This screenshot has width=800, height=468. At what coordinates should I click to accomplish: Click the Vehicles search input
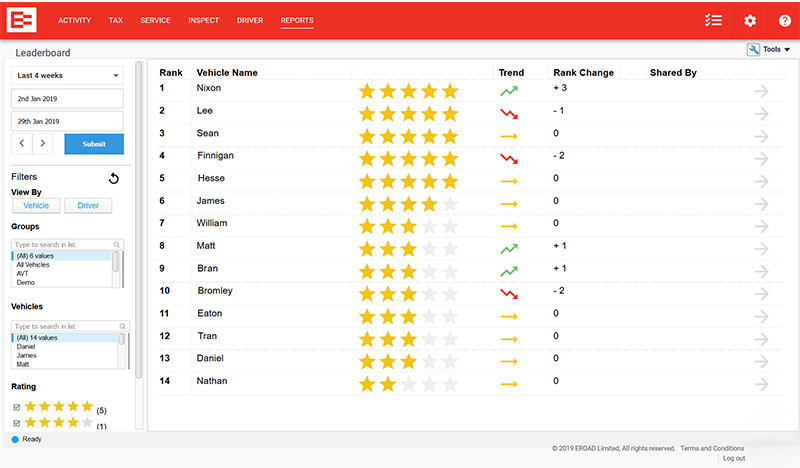70,326
